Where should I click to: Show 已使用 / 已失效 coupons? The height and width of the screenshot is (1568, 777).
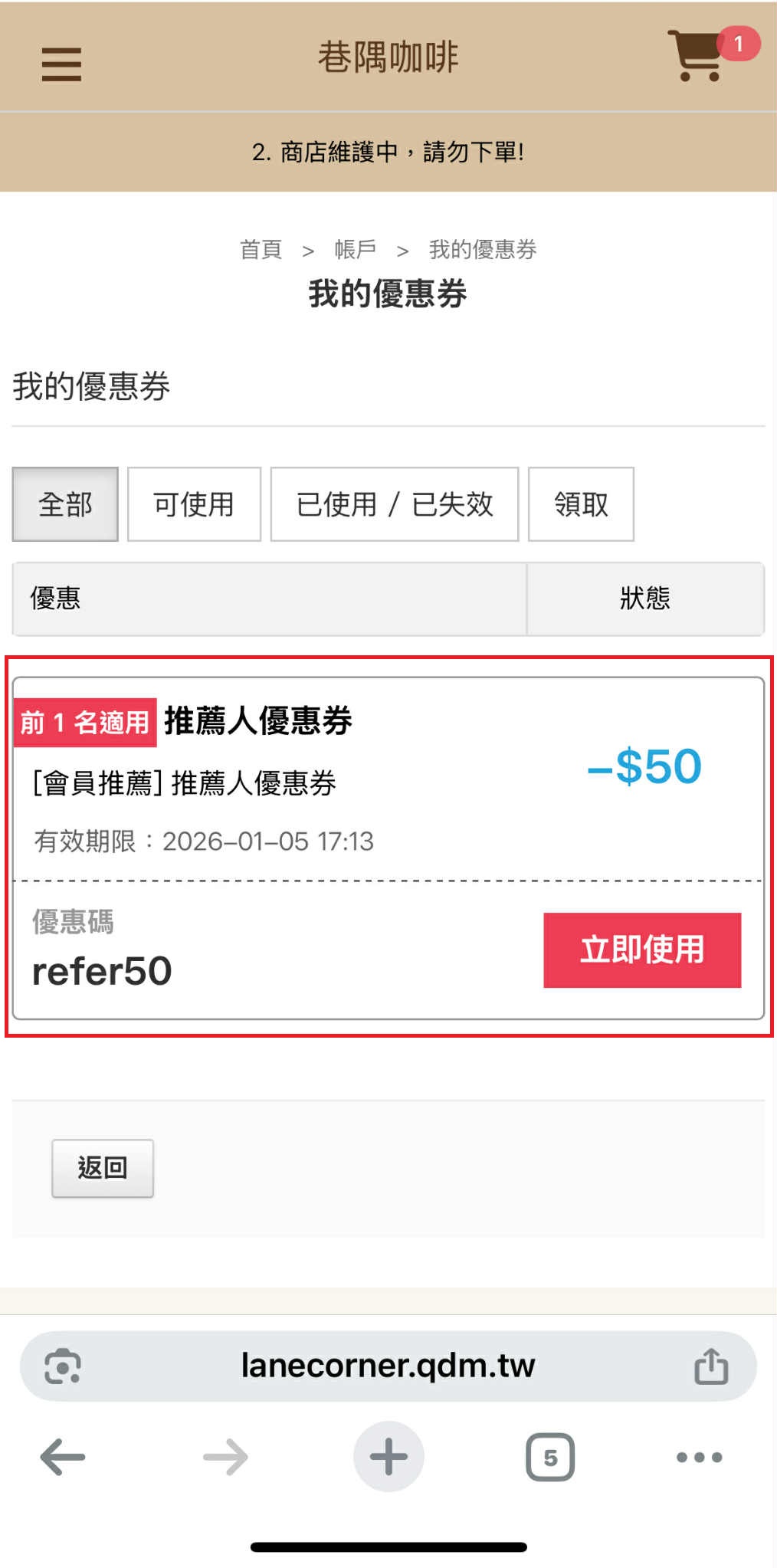click(x=395, y=504)
